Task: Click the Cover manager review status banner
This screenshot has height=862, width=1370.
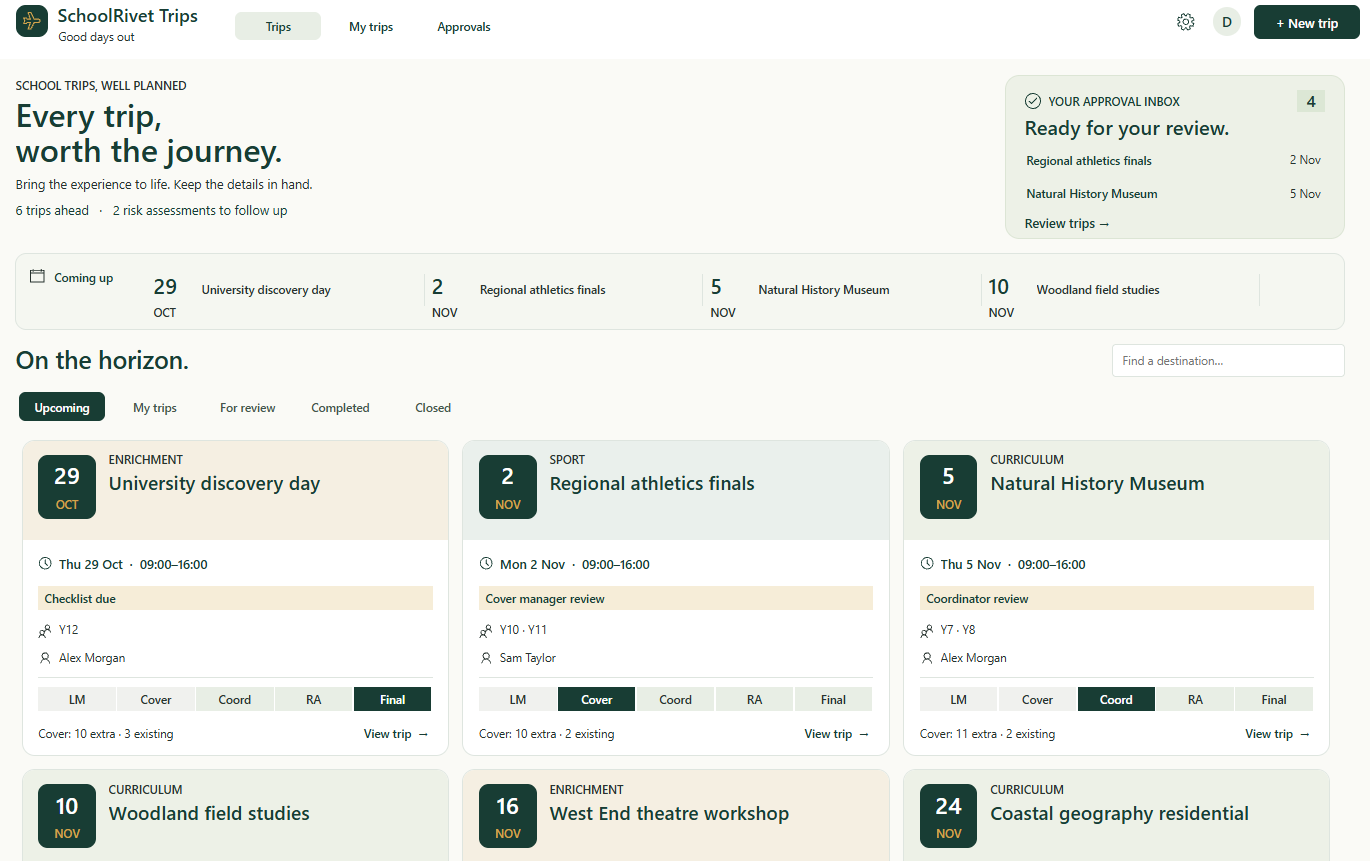Action: point(676,598)
